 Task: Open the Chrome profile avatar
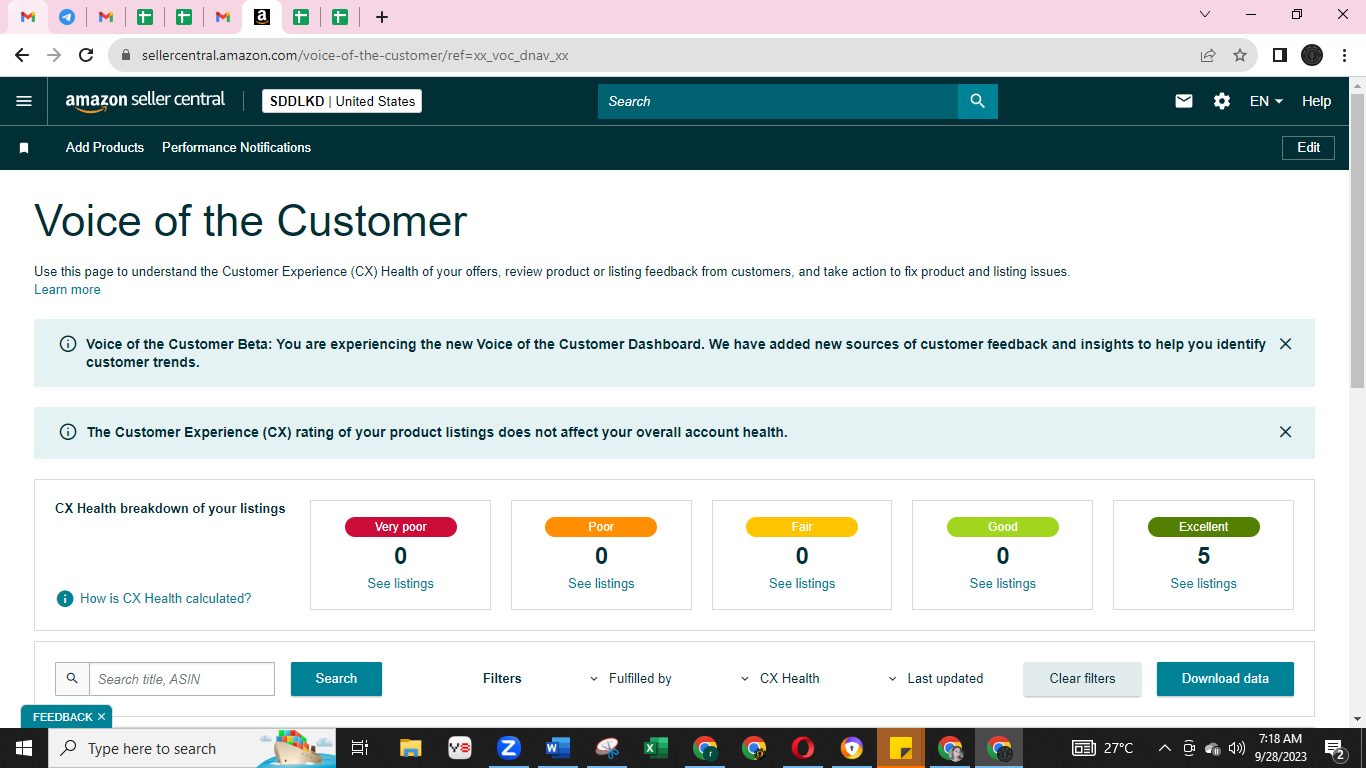(1312, 55)
